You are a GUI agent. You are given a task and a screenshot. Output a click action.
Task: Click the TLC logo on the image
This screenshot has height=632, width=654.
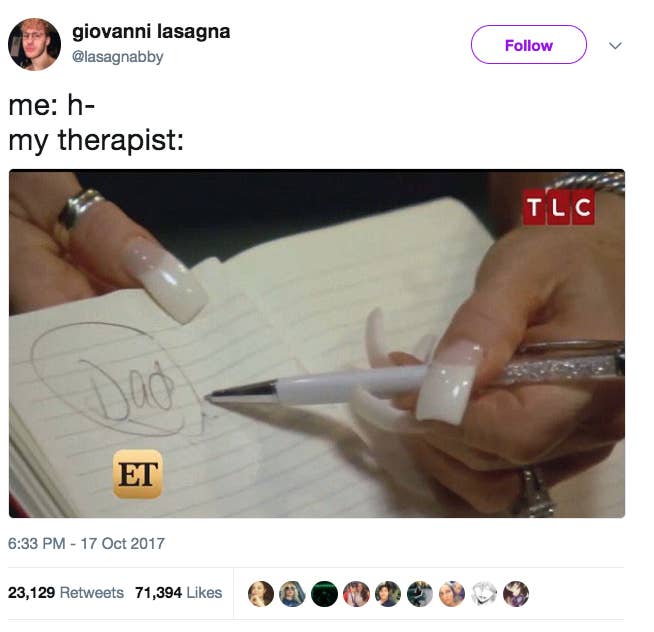(x=558, y=207)
